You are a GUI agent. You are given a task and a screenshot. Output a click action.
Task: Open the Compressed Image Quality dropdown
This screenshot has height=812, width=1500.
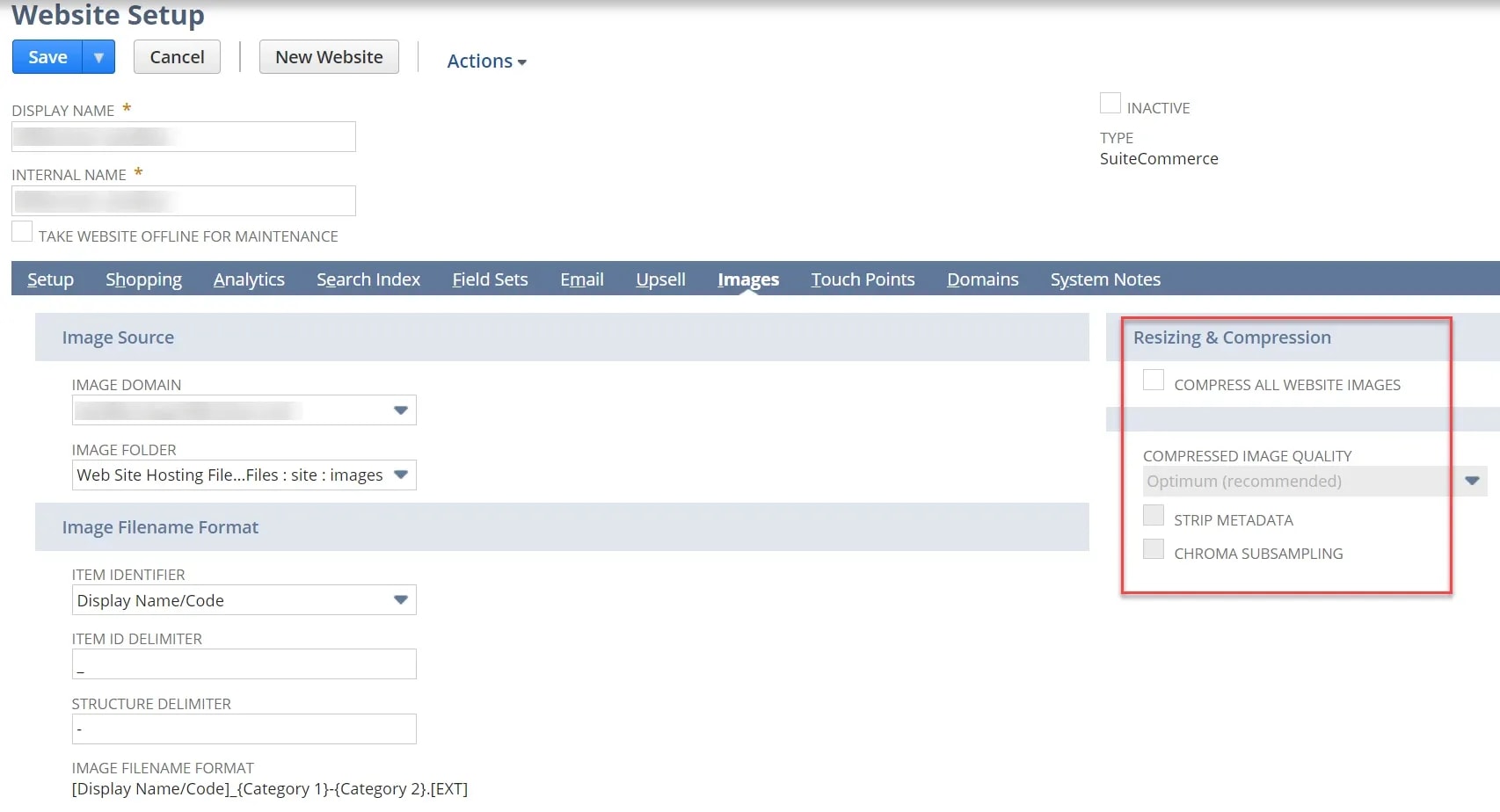1314,482
